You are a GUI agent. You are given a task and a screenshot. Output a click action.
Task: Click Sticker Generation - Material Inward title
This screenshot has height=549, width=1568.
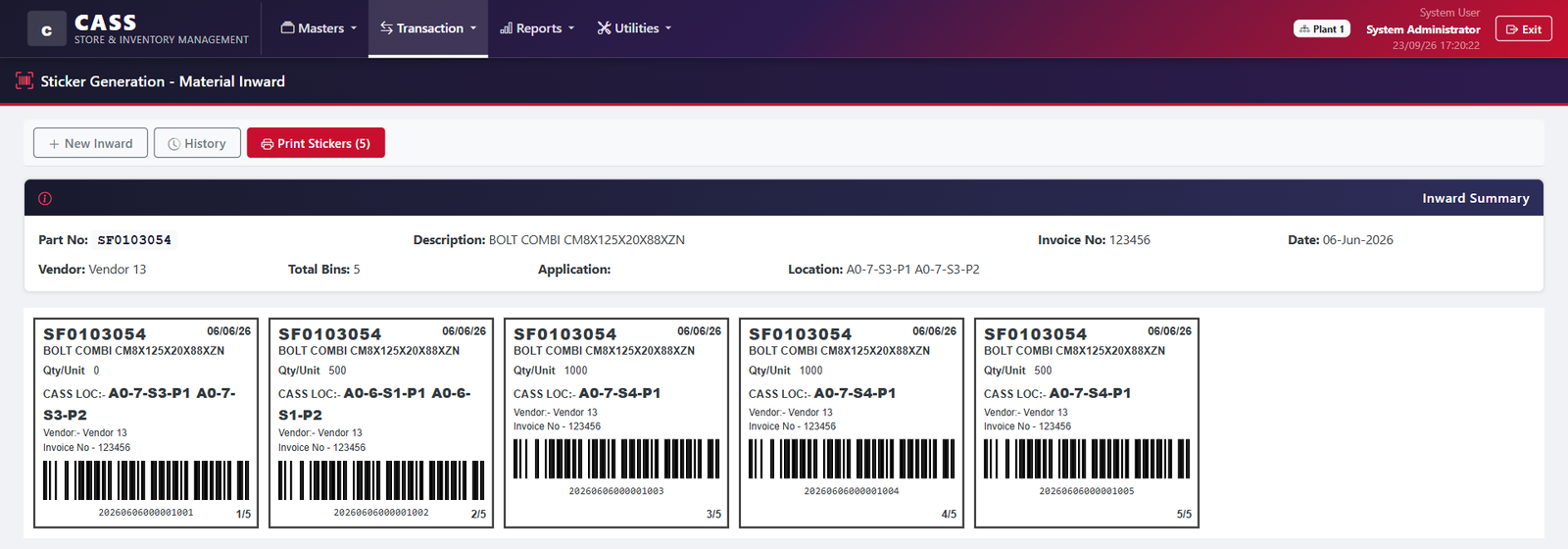(163, 81)
